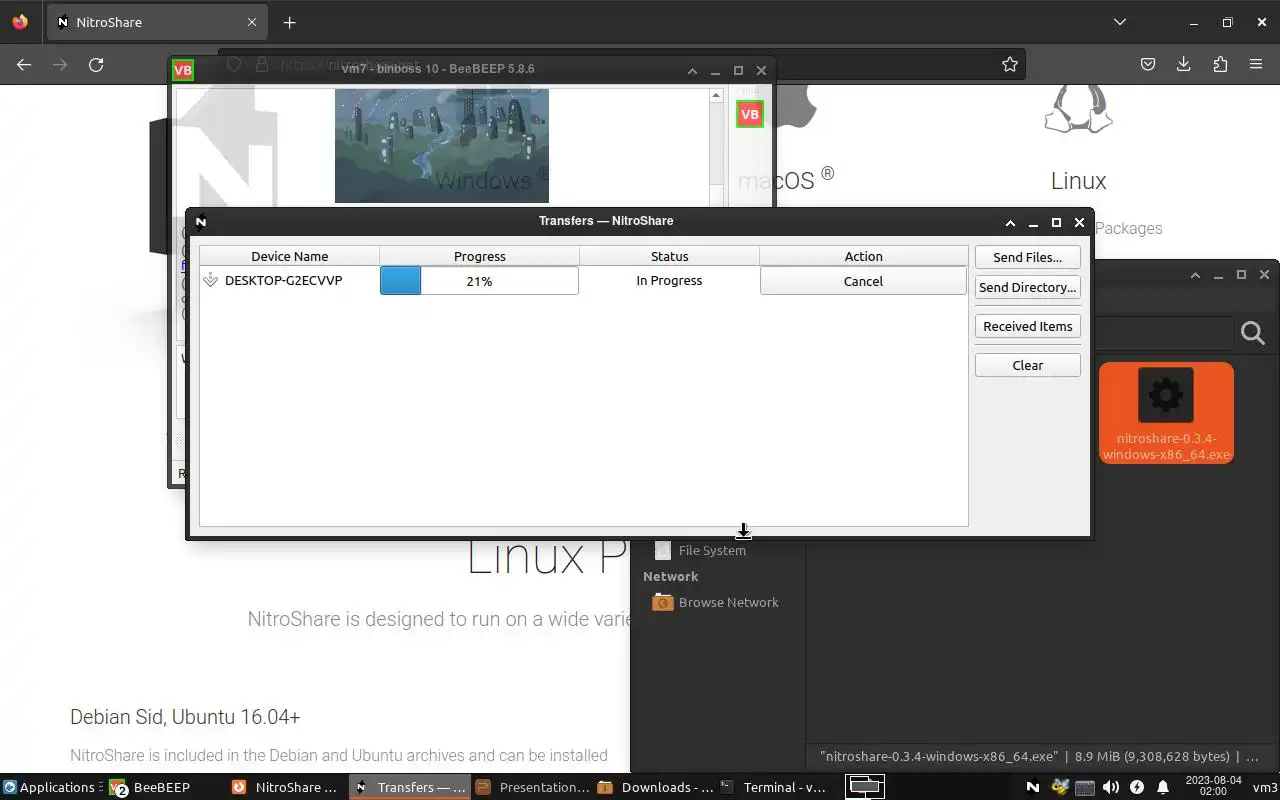
Task: Switch to BeeBEEP in the taskbar
Action: click(165, 787)
